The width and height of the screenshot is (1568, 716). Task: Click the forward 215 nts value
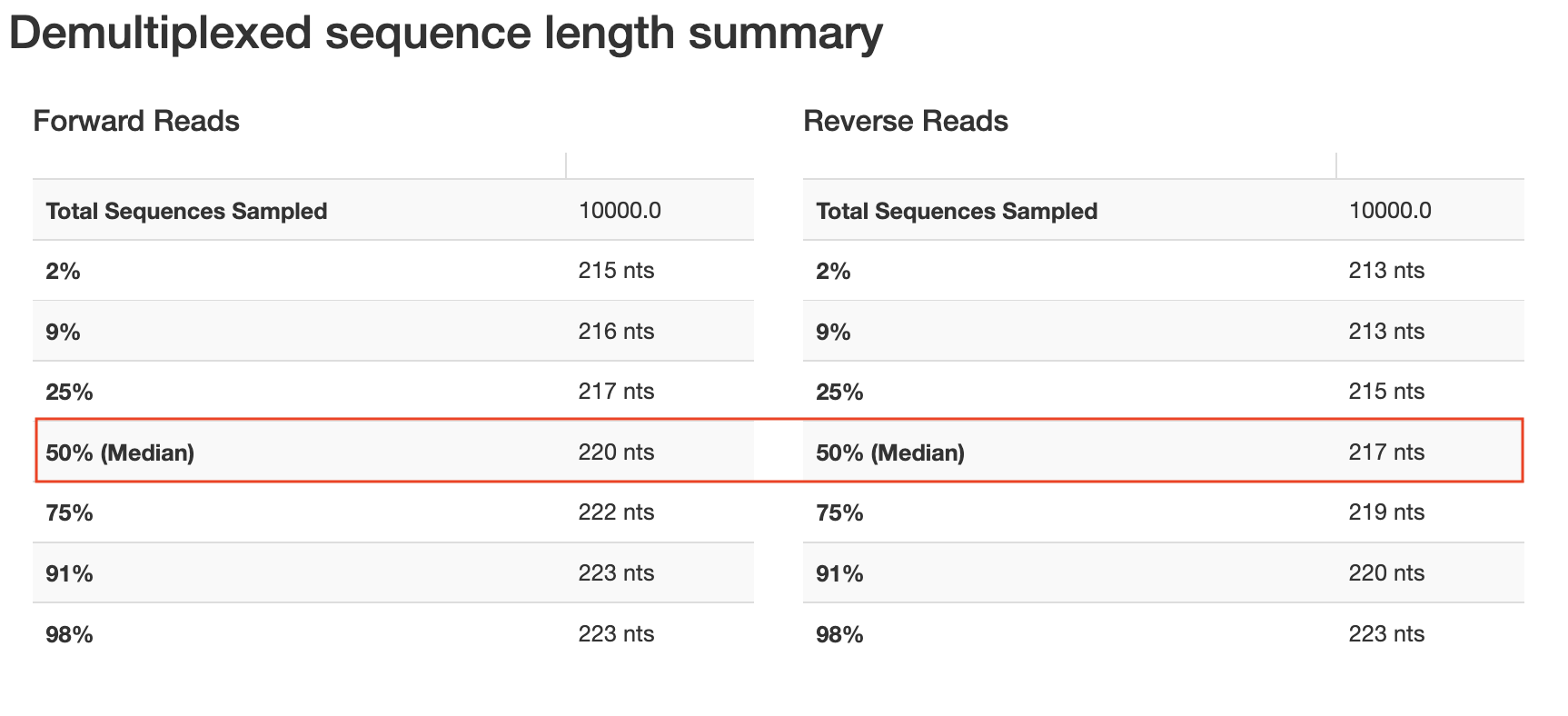click(x=616, y=271)
